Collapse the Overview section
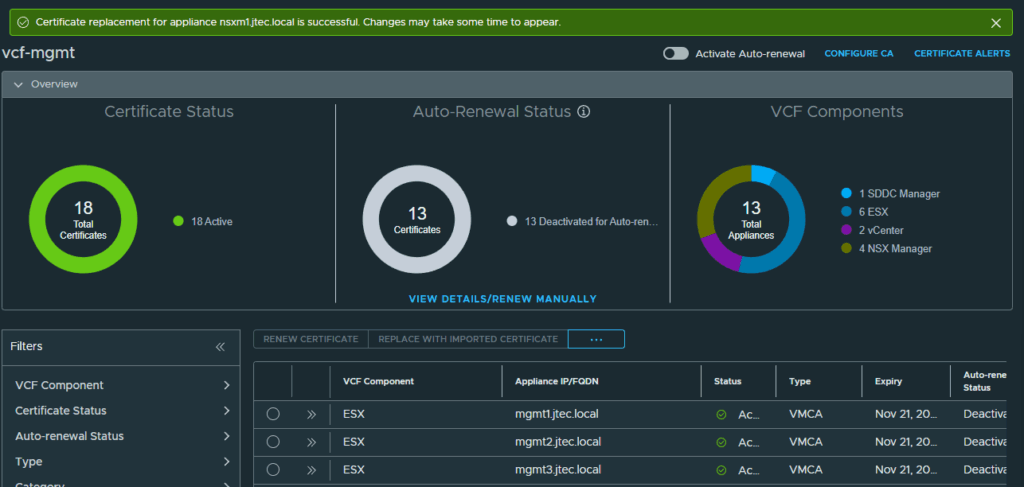Viewport: 1024px width, 487px height. [x=18, y=84]
